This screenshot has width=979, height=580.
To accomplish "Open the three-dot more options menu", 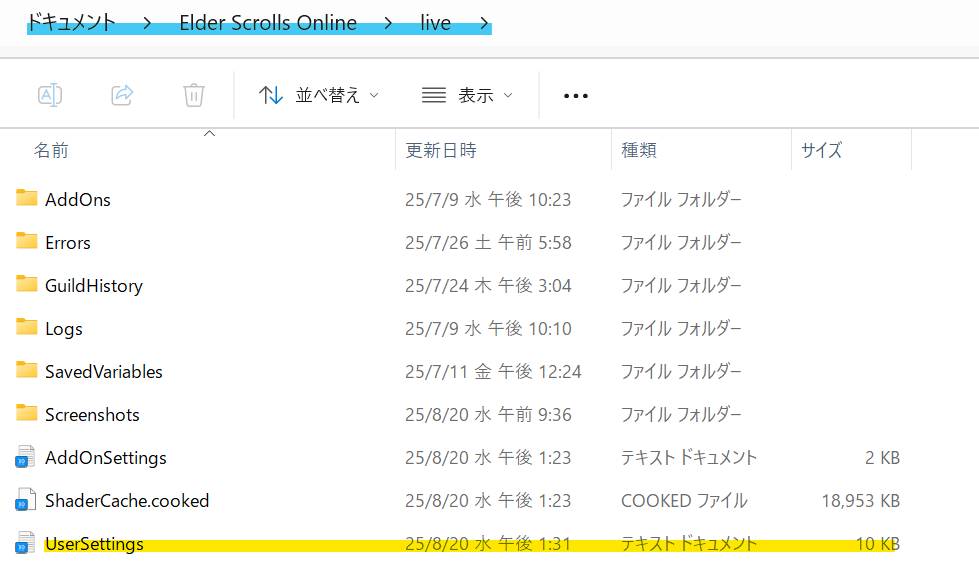I will (576, 96).
